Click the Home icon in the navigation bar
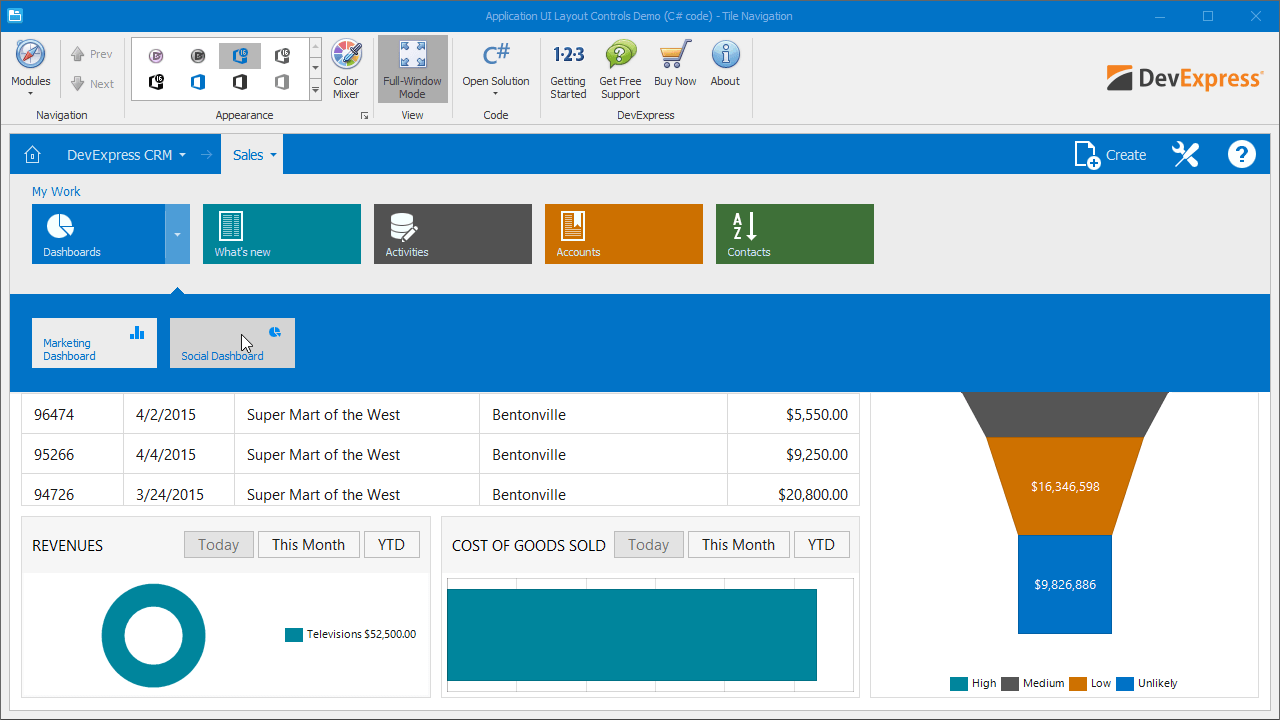Image resolution: width=1280 pixels, height=720 pixels. tap(33, 154)
